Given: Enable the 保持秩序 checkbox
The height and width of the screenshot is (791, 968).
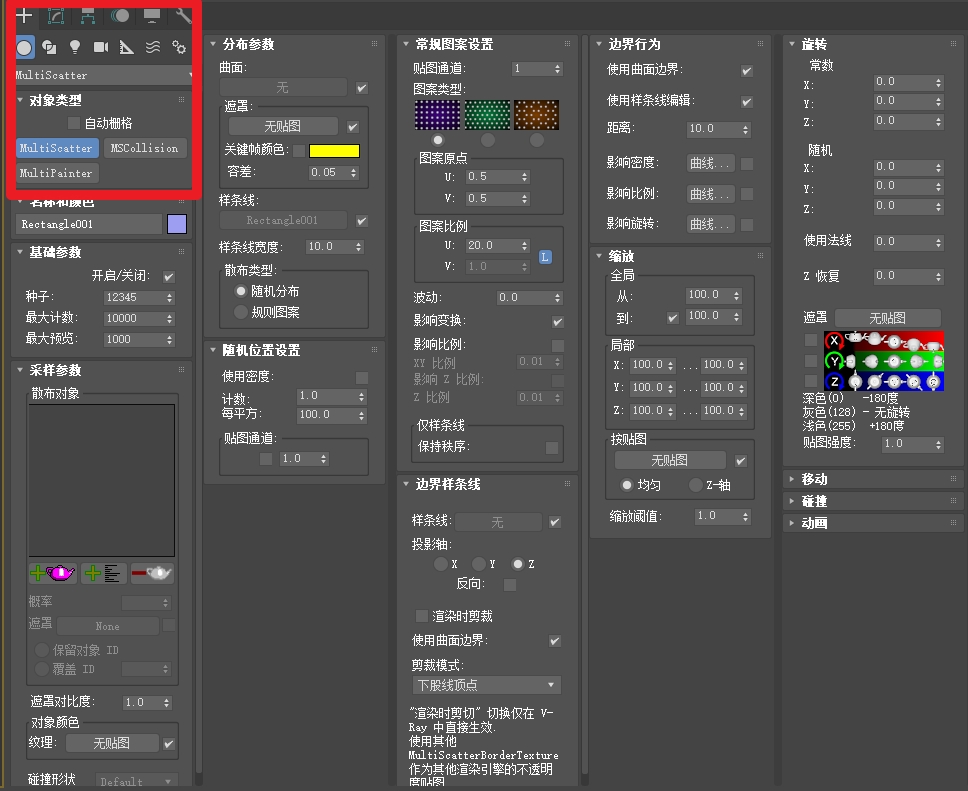Looking at the screenshot, I should pos(552,447).
